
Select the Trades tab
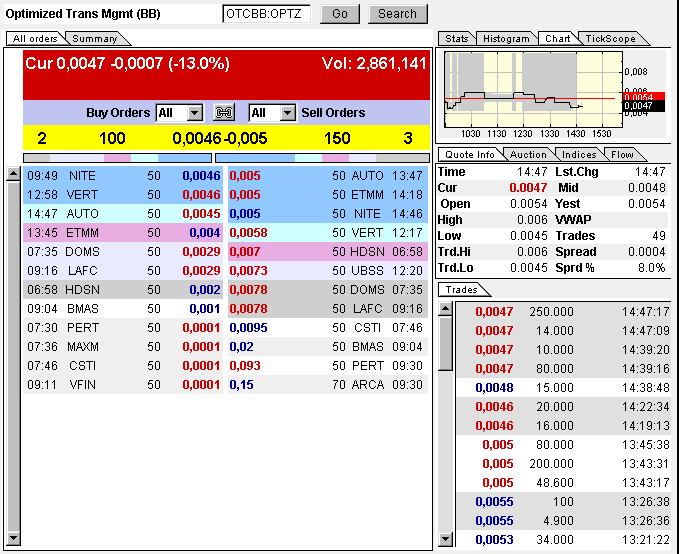461,290
